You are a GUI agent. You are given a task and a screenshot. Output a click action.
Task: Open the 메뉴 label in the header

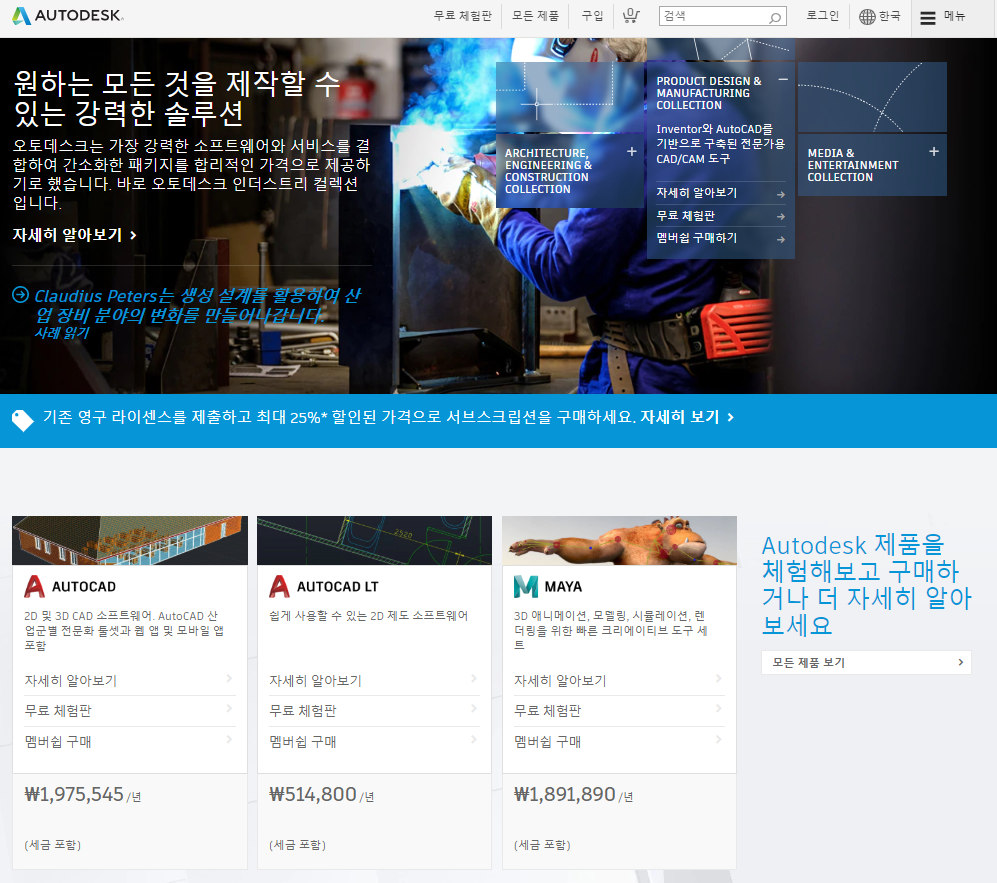[954, 16]
